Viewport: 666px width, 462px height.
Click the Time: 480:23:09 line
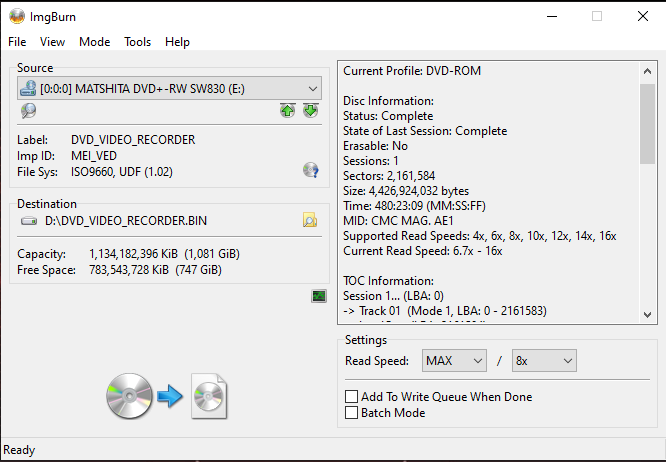point(414,206)
